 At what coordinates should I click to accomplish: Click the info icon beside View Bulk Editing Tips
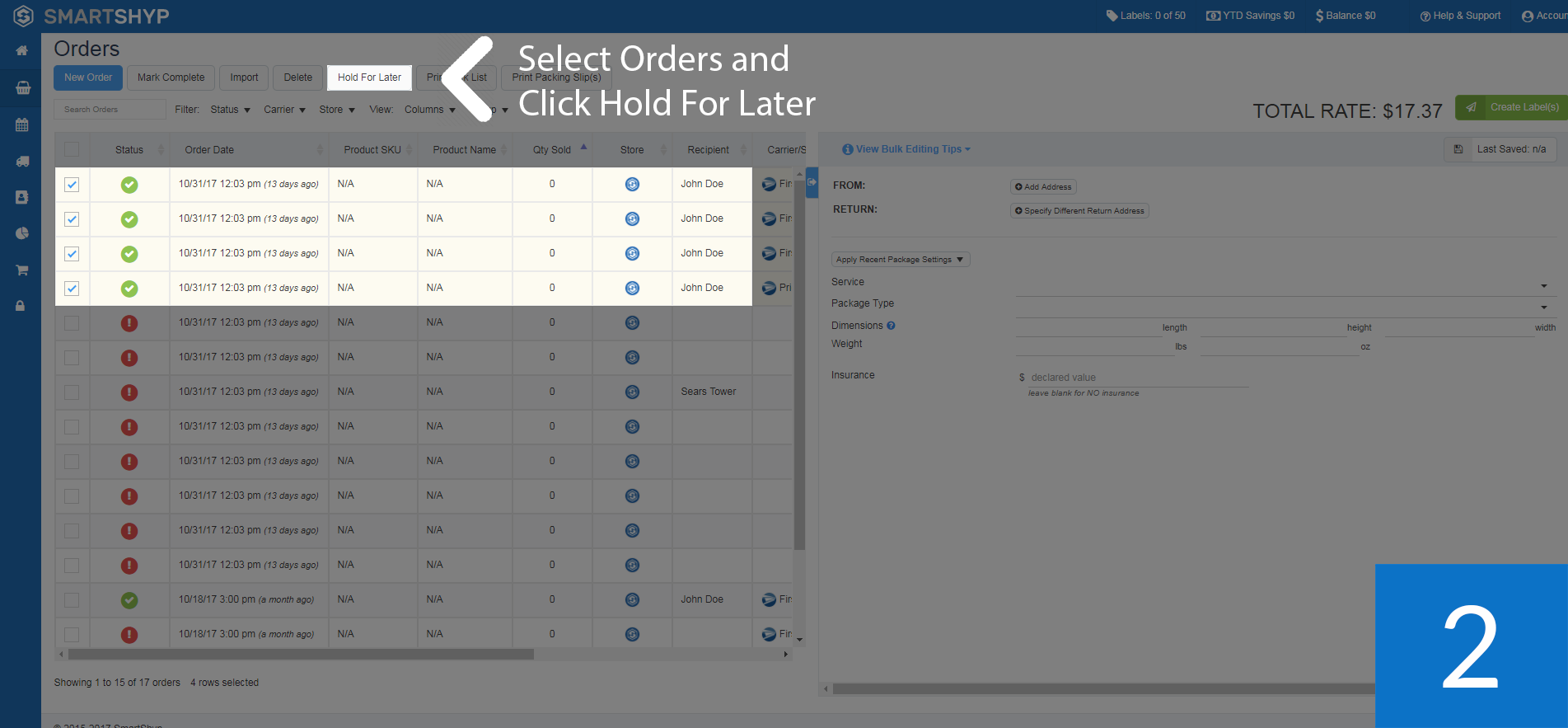(x=848, y=149)
